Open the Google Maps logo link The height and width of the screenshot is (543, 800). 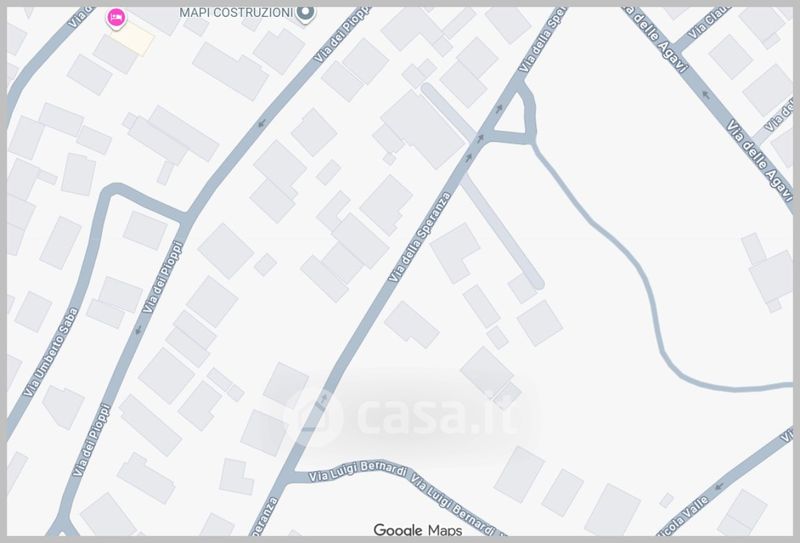coord(418,530)
